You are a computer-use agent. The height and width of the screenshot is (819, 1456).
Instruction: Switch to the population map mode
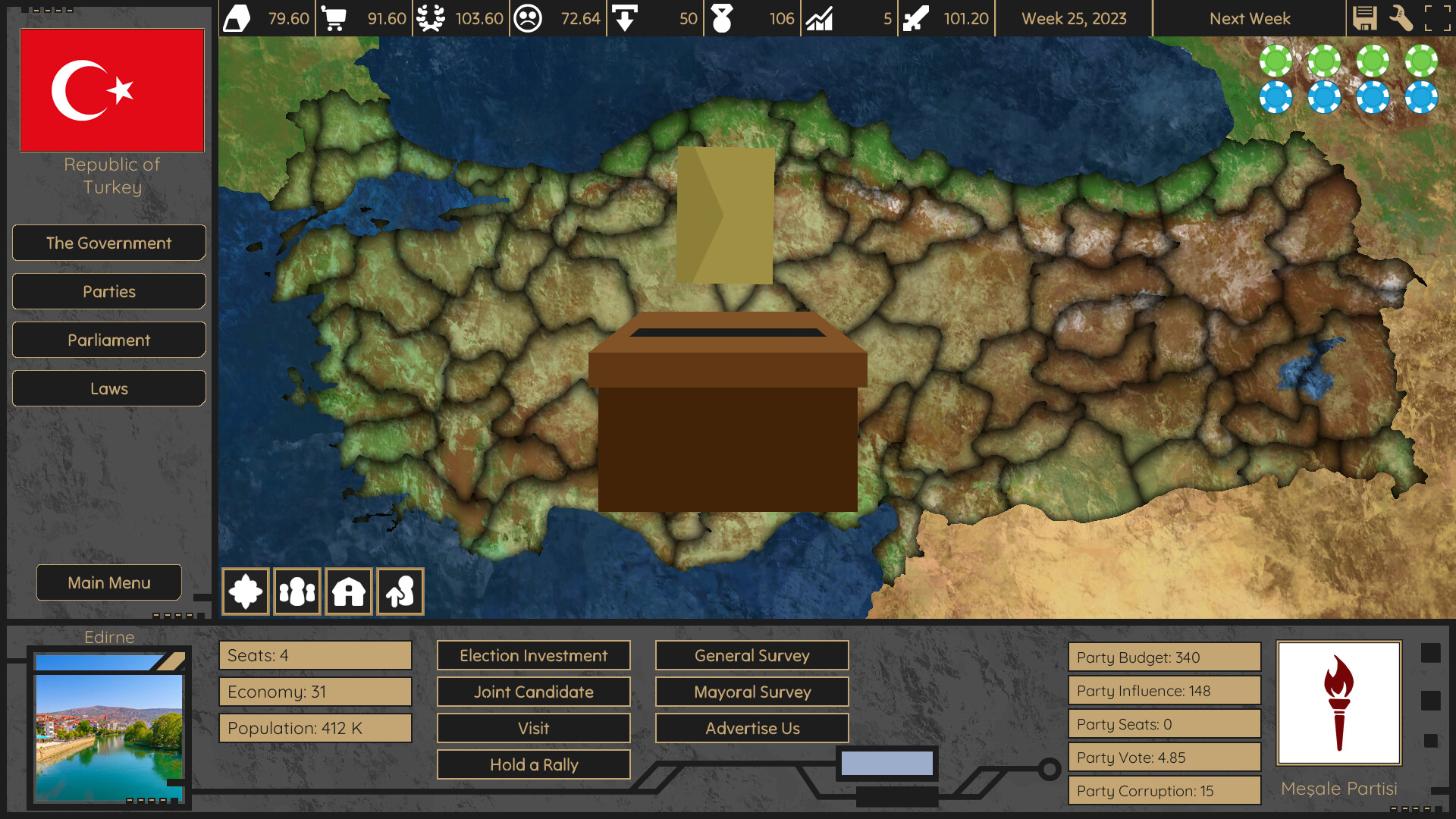(297, 591)
